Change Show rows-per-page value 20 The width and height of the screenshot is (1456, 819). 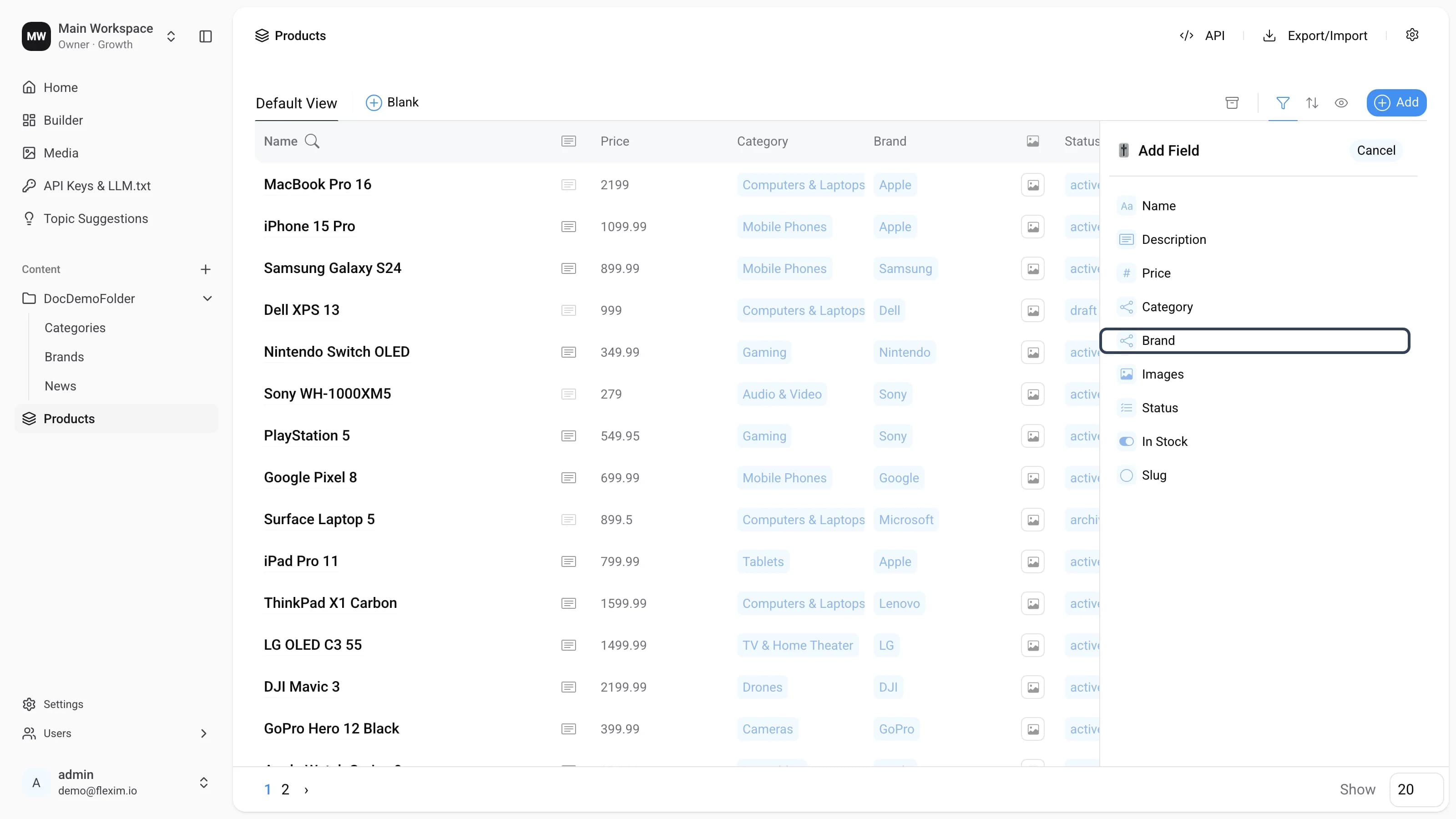(x=1416, y=789)
